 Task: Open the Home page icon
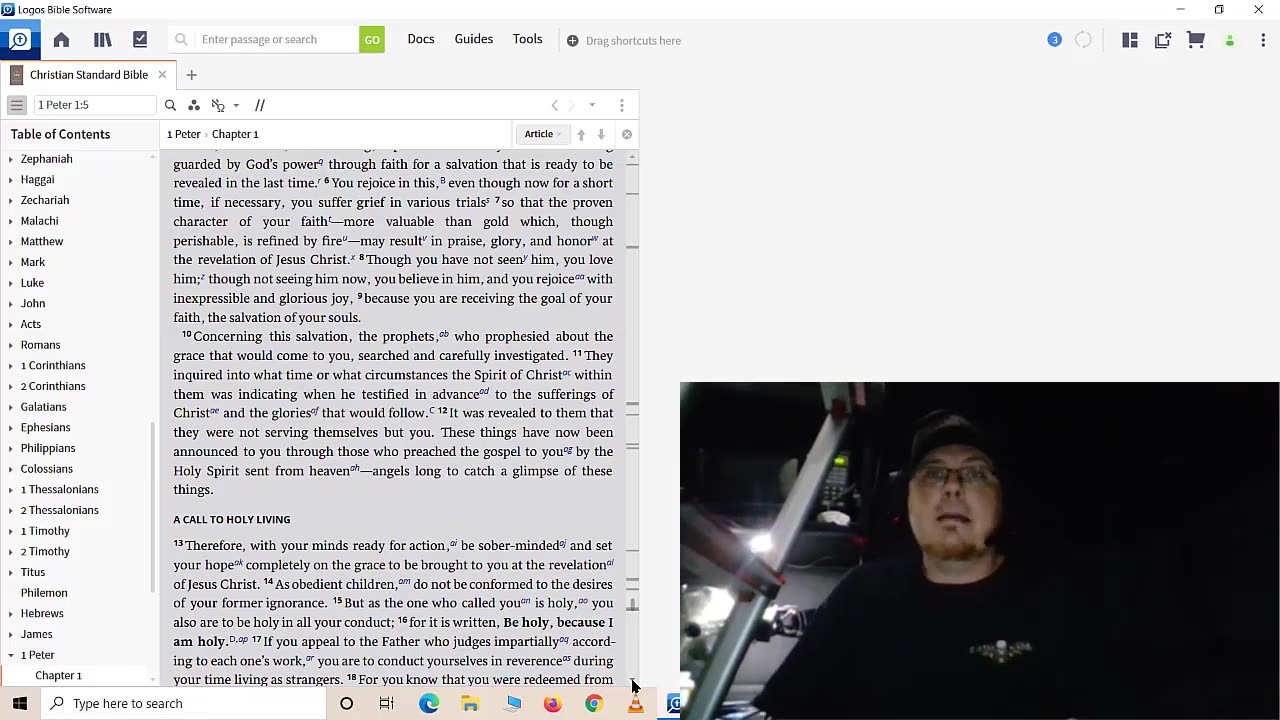(61, 40)
